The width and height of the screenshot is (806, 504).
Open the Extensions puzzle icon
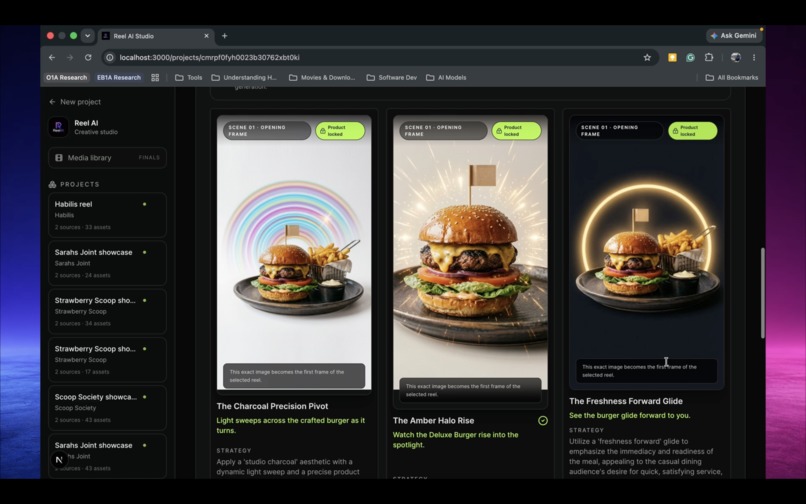coord(709,58)
